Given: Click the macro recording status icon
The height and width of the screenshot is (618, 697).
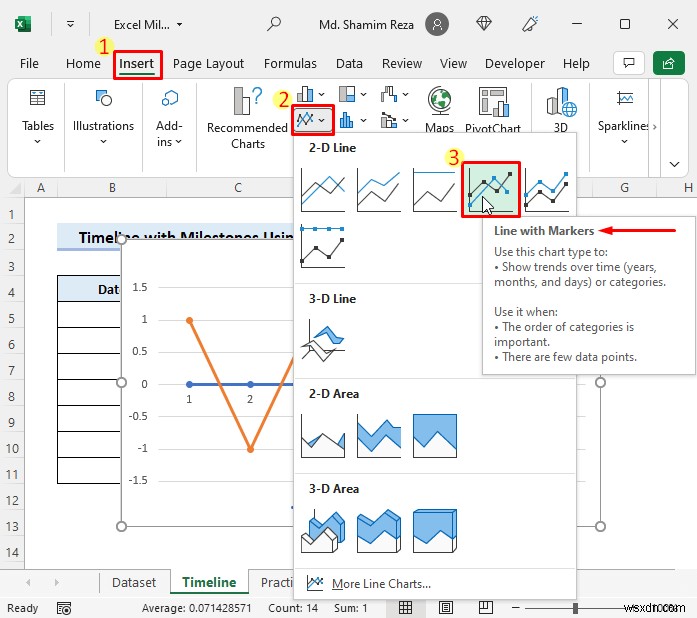Looking at the screenshot, I should [64, 608].
